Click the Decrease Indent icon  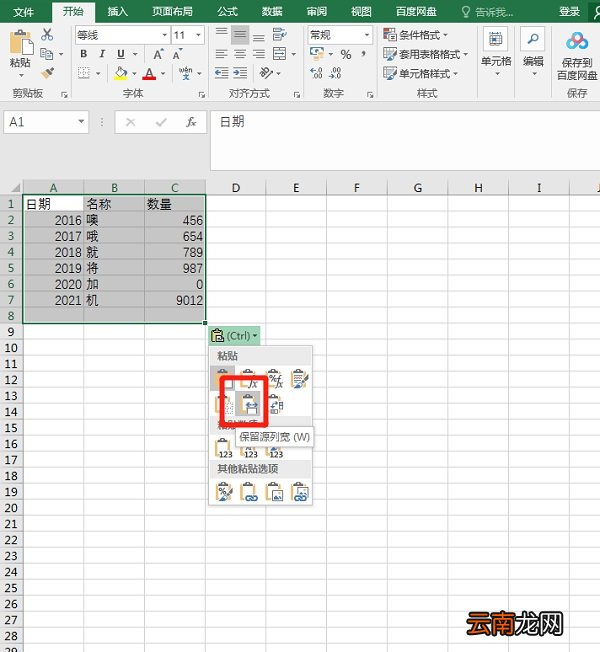coord(222,73)
